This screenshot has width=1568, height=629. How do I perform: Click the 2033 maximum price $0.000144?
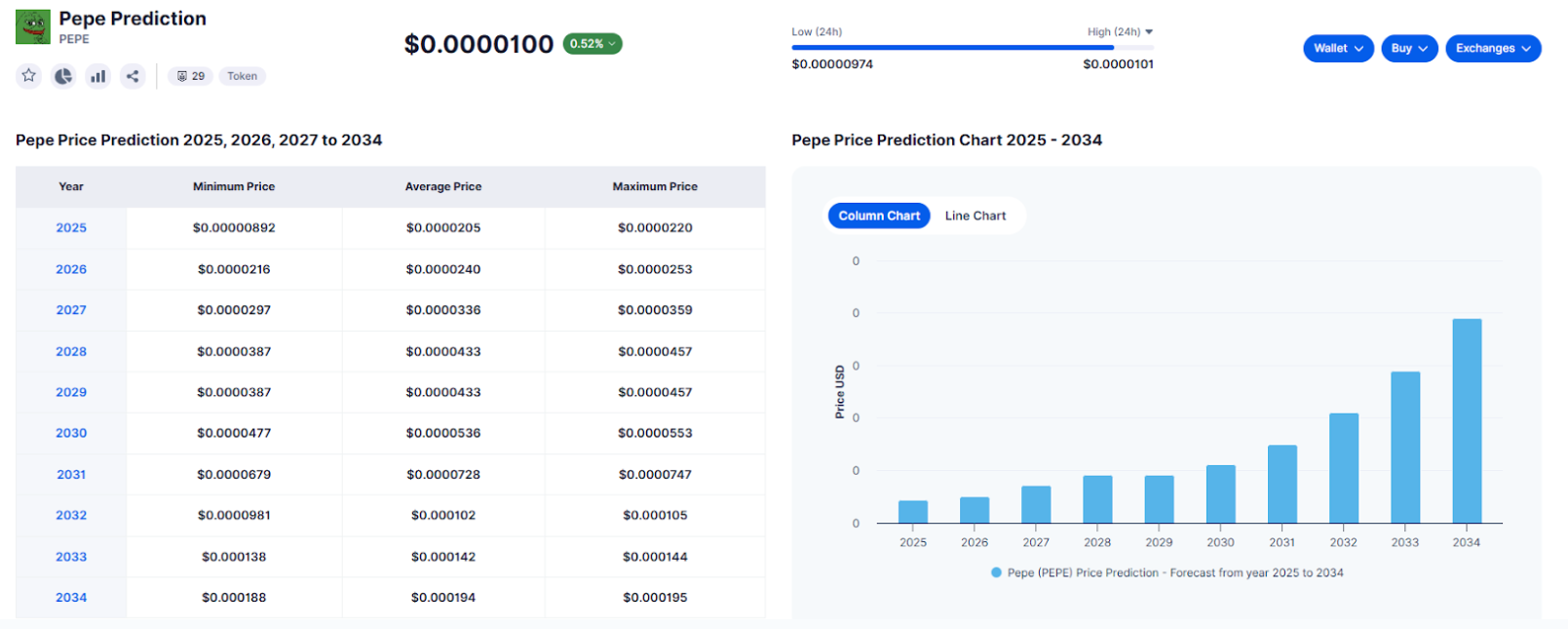tap(655, 557)
